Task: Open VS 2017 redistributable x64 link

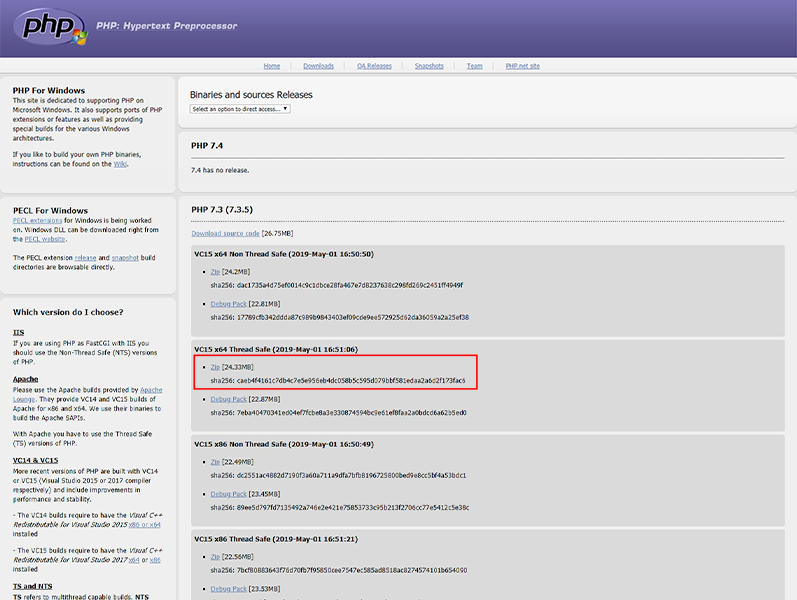Action: pyautogui.click(x=134, y=560)
